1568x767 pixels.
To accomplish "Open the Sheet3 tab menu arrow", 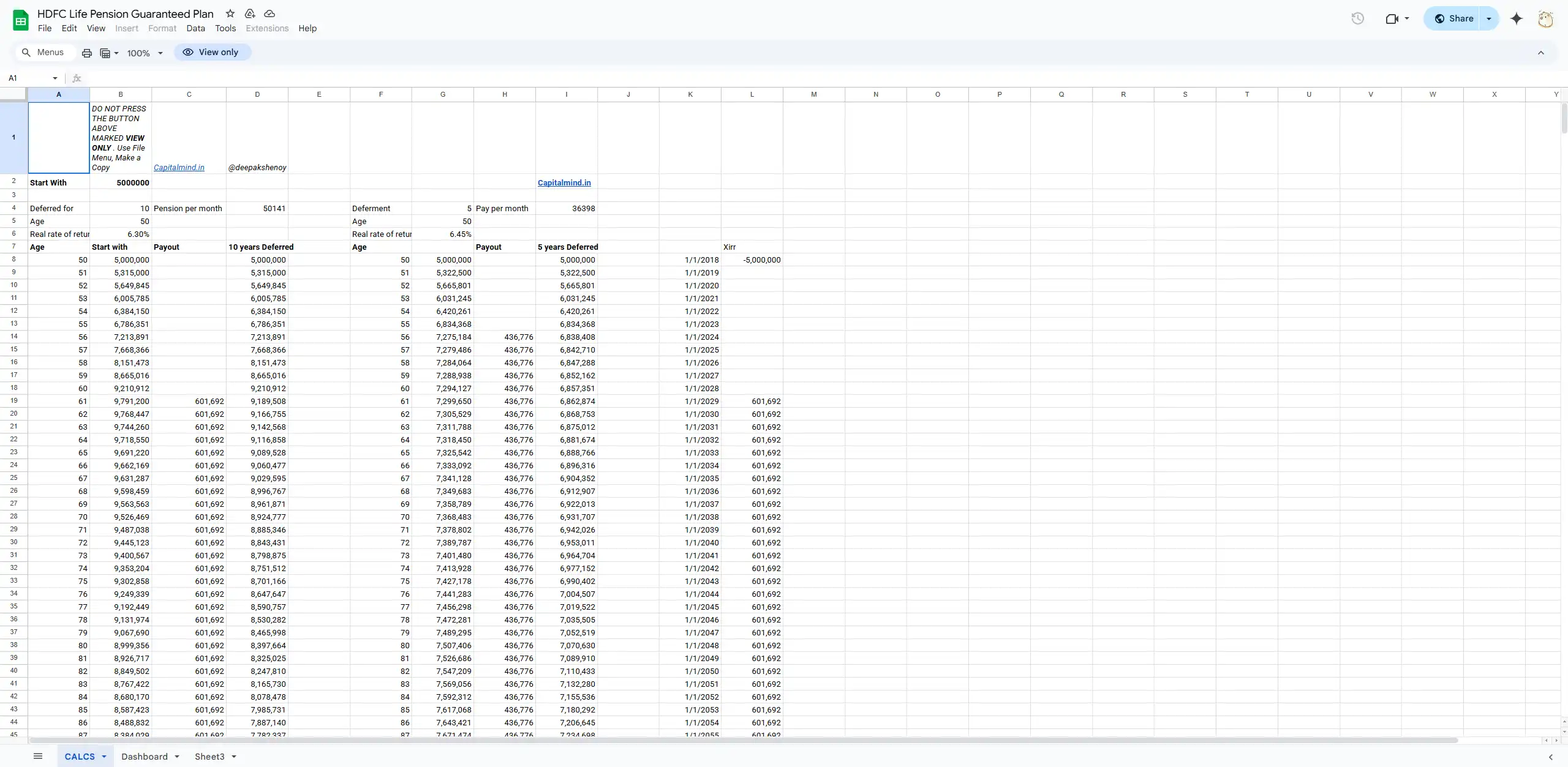I will click(x=234, y=757).
